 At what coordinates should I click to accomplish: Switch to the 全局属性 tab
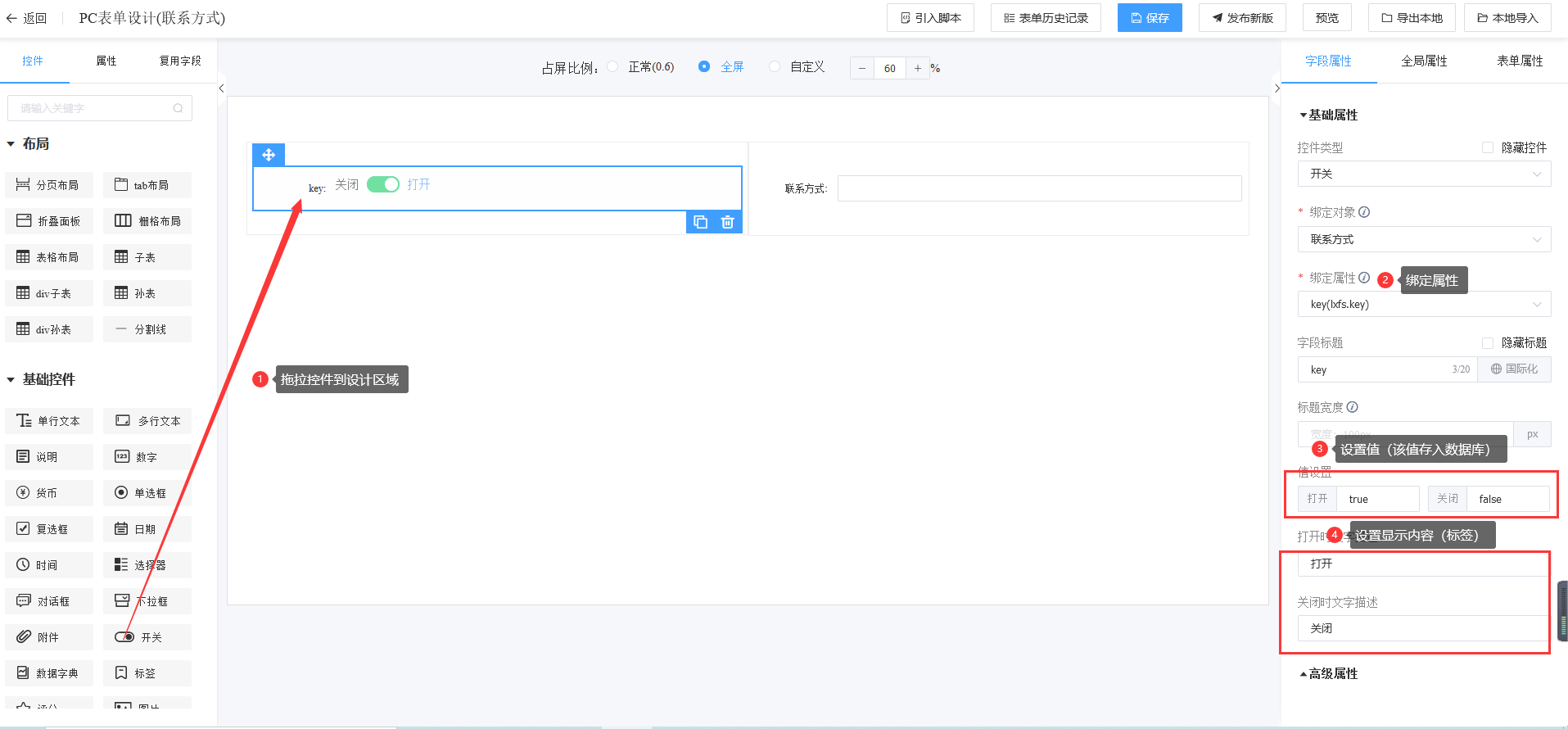click(1424, 61)
